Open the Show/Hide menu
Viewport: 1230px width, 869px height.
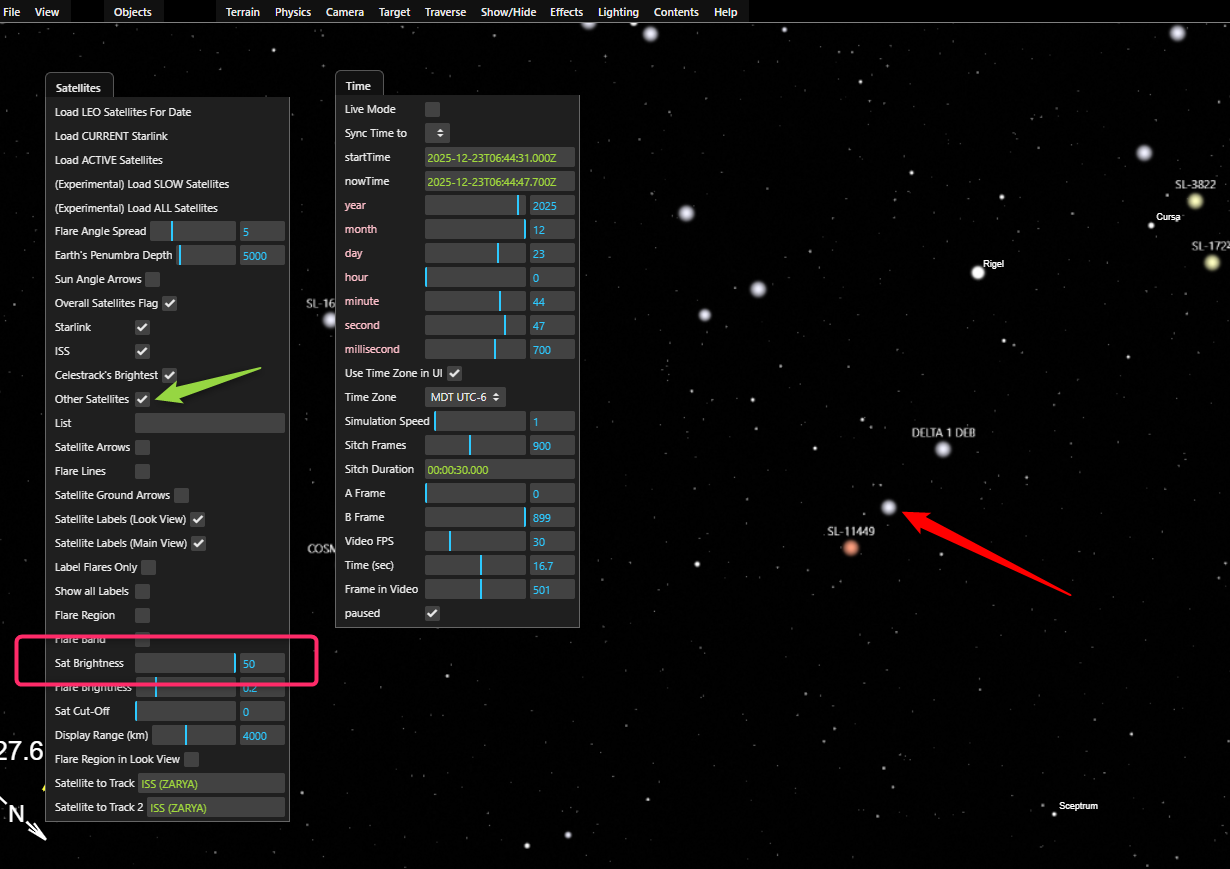[x=508, y=12]
